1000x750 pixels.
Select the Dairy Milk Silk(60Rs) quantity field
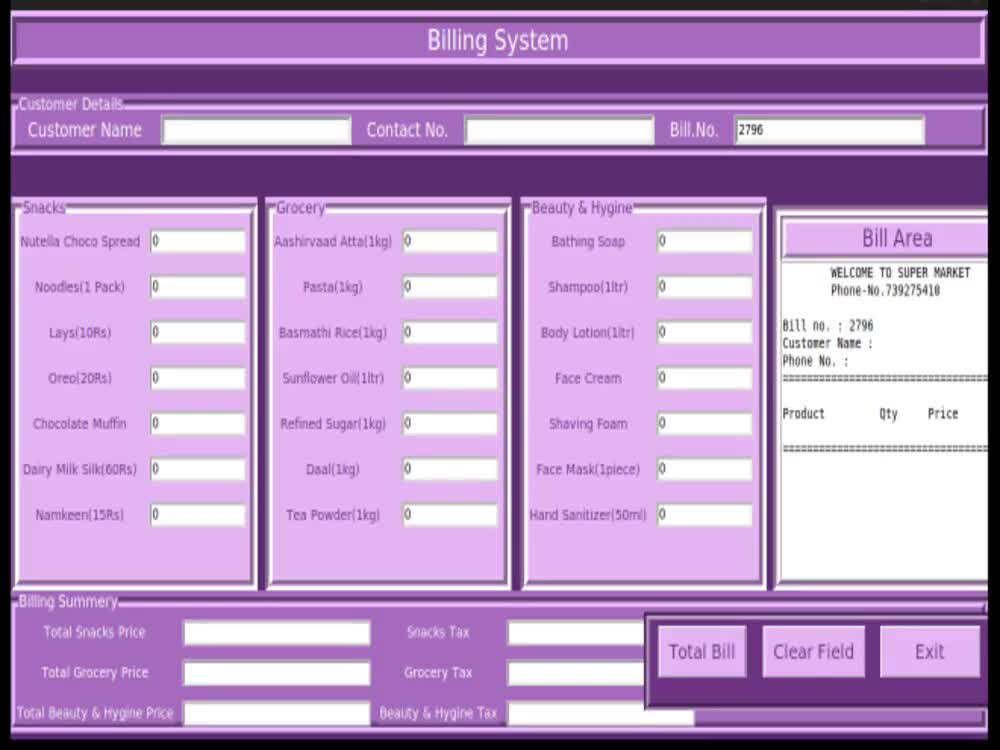pos(197,469)
